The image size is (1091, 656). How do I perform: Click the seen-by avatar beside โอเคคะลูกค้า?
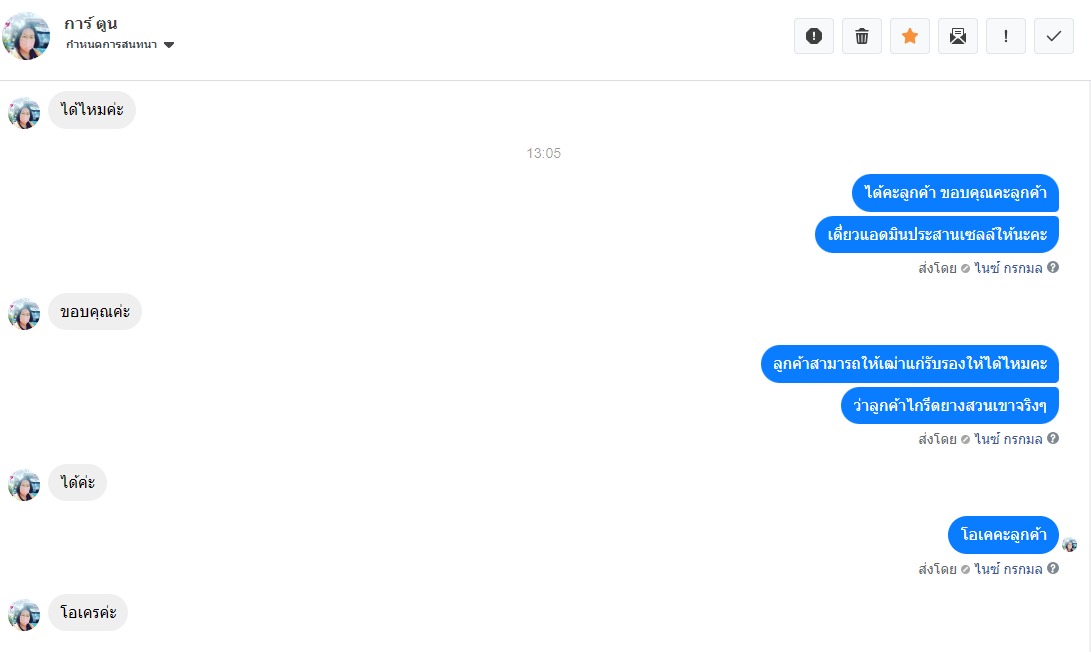(x=1069, y=545)
